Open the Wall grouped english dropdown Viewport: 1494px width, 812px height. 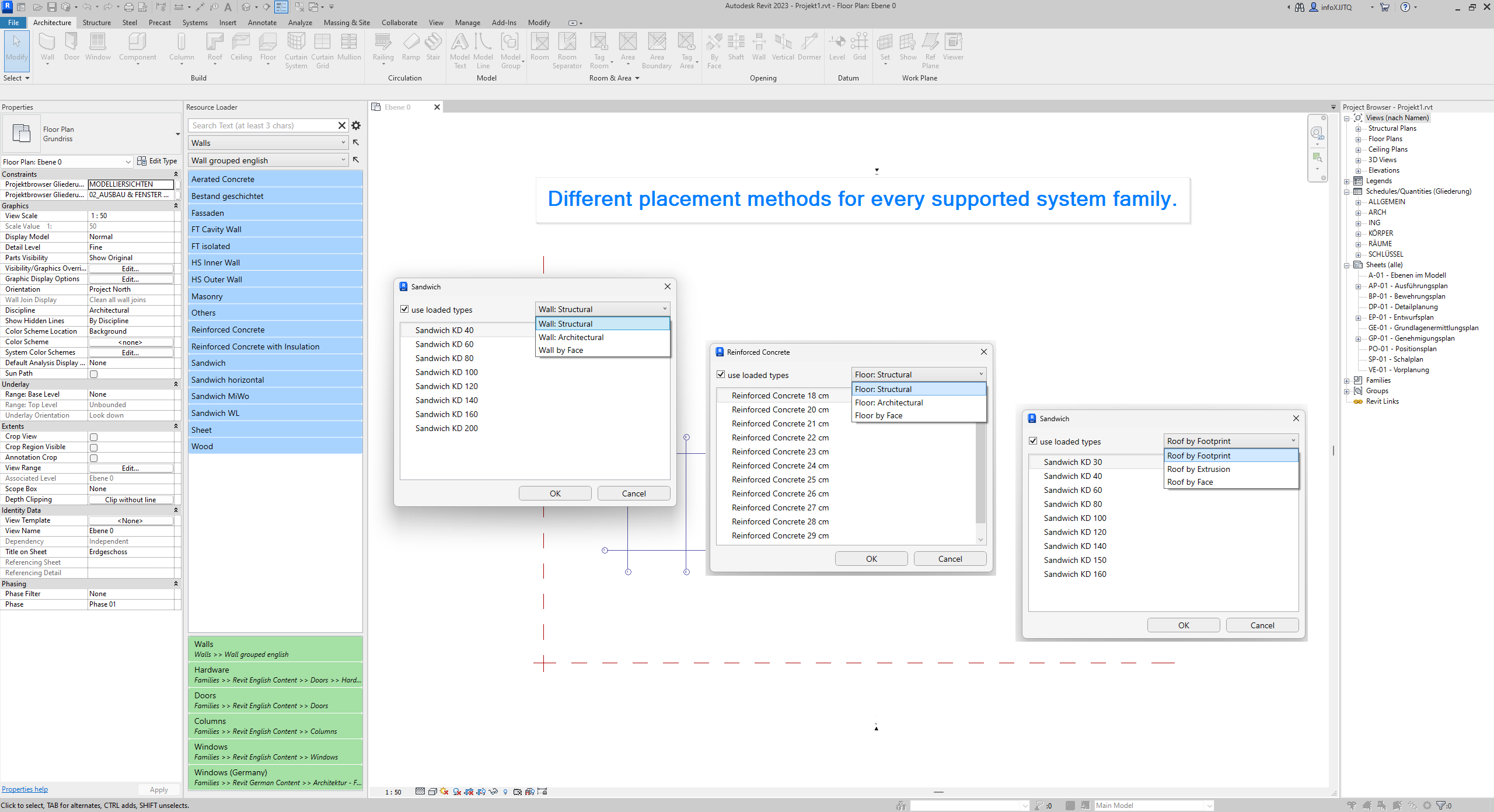coord(268,160)
